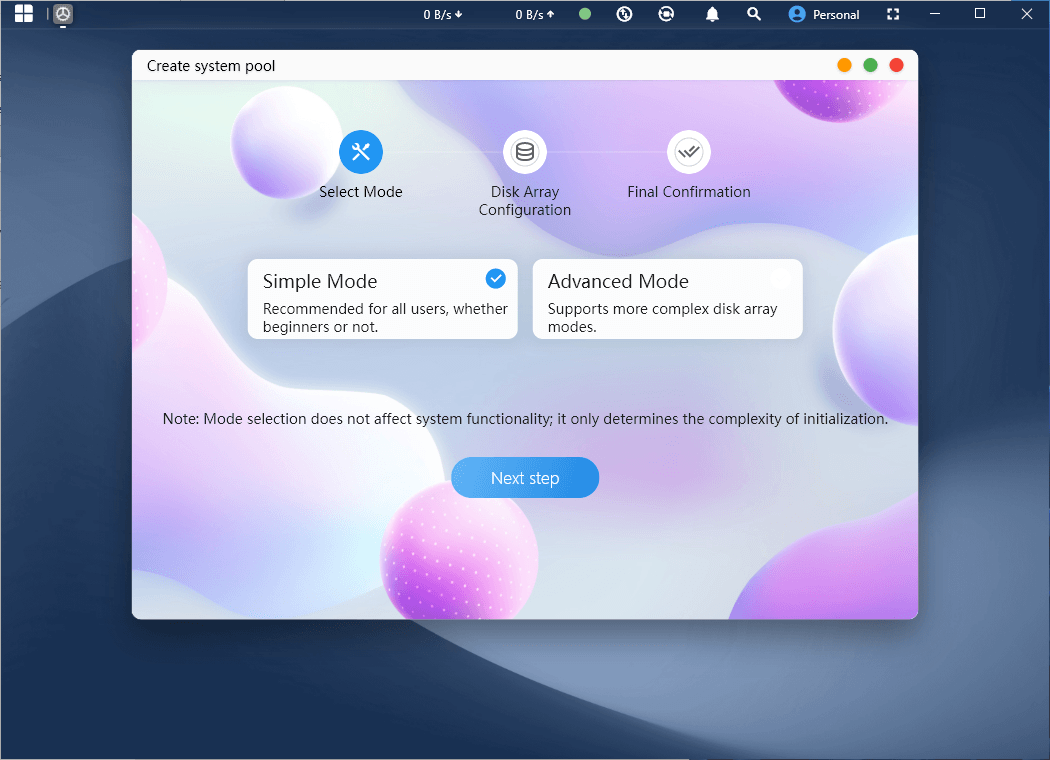This screenshot has height=760, width=1050.
Task: Click the unchecked Advanced Mode indicator circle
Action: pyautogui.click(x=780, y=279)
